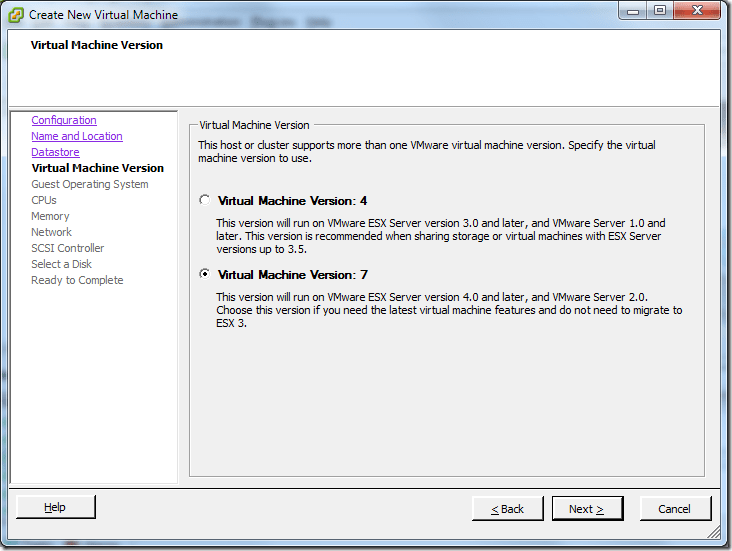Click the ESX Server 3.0 description paragraph
This screenshot has height=551, width=732.
[441, 236]
